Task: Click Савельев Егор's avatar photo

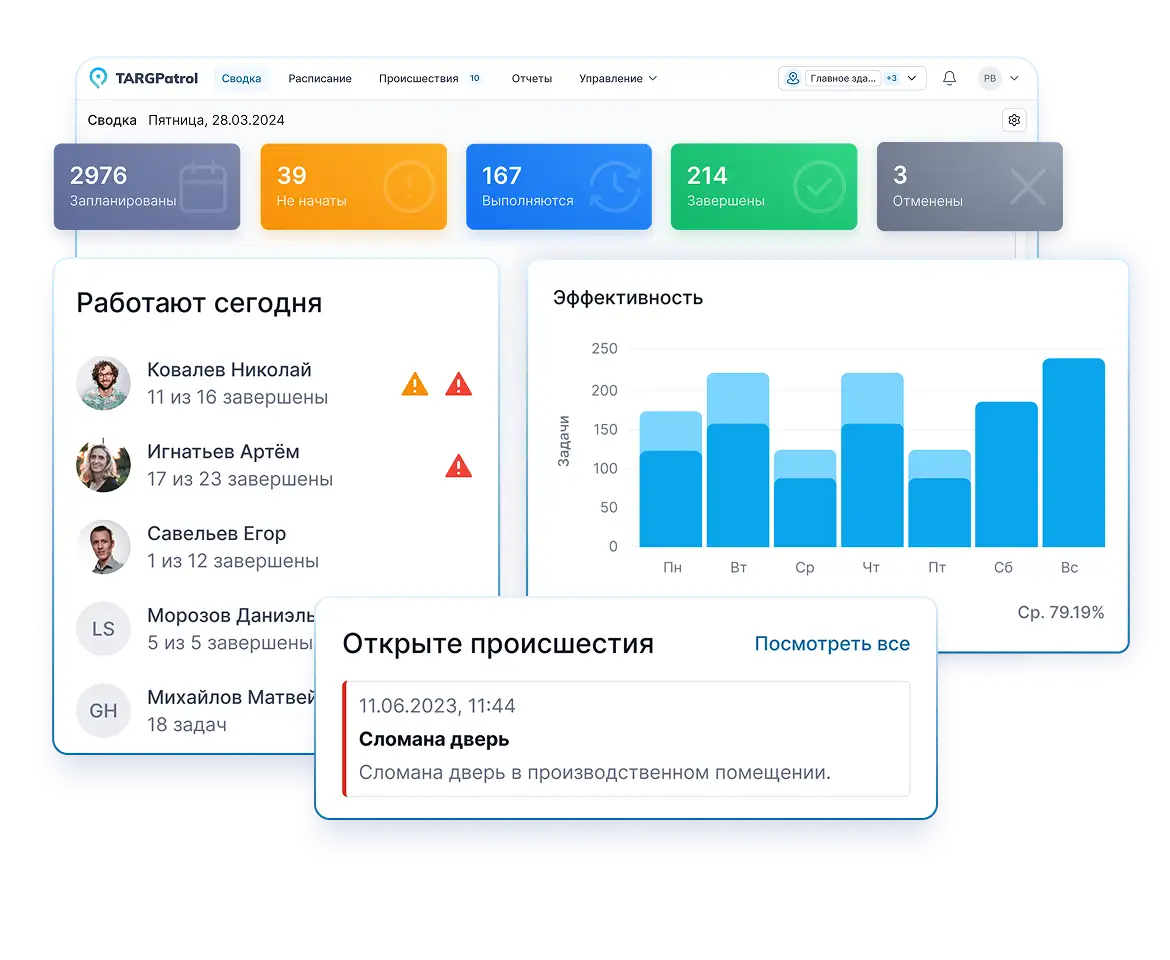Action: click(104, 547)
